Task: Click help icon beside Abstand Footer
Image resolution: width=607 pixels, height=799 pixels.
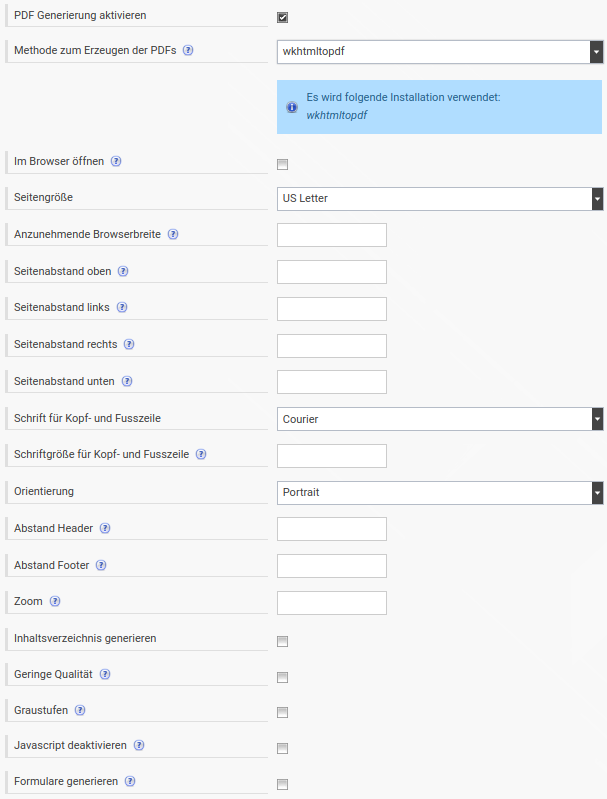Action: [101, 565]
